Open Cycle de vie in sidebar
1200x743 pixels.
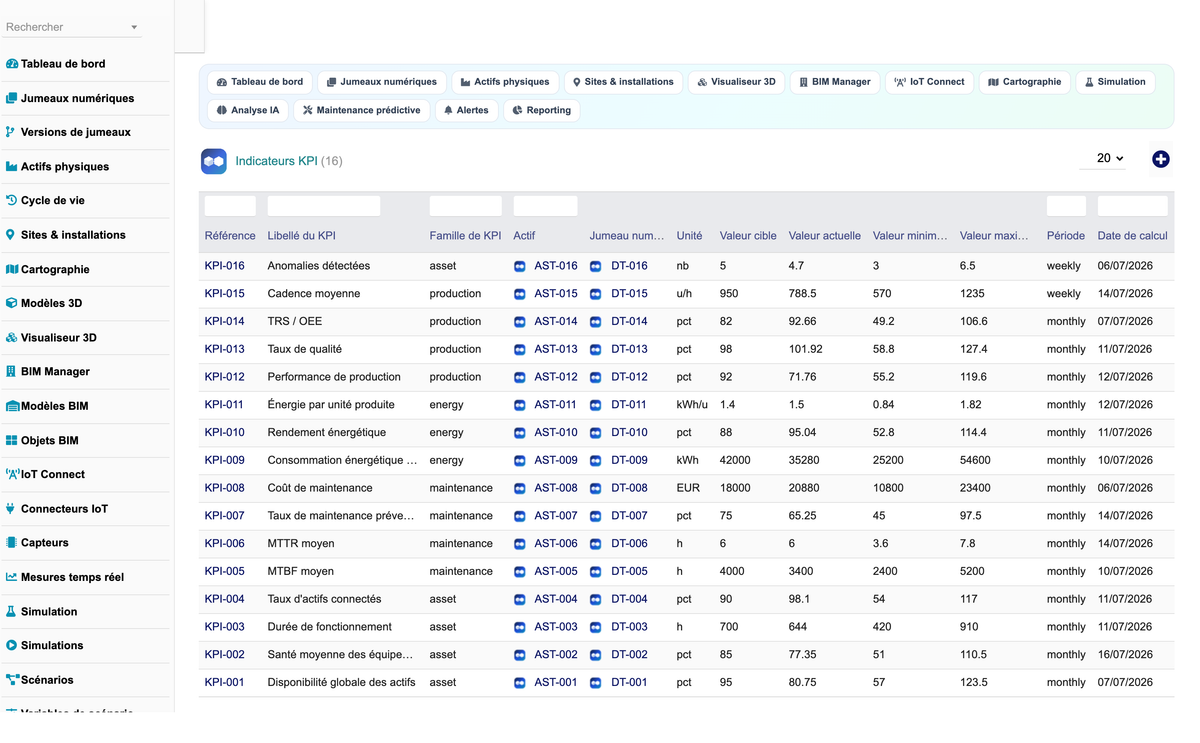pos(45,200)
